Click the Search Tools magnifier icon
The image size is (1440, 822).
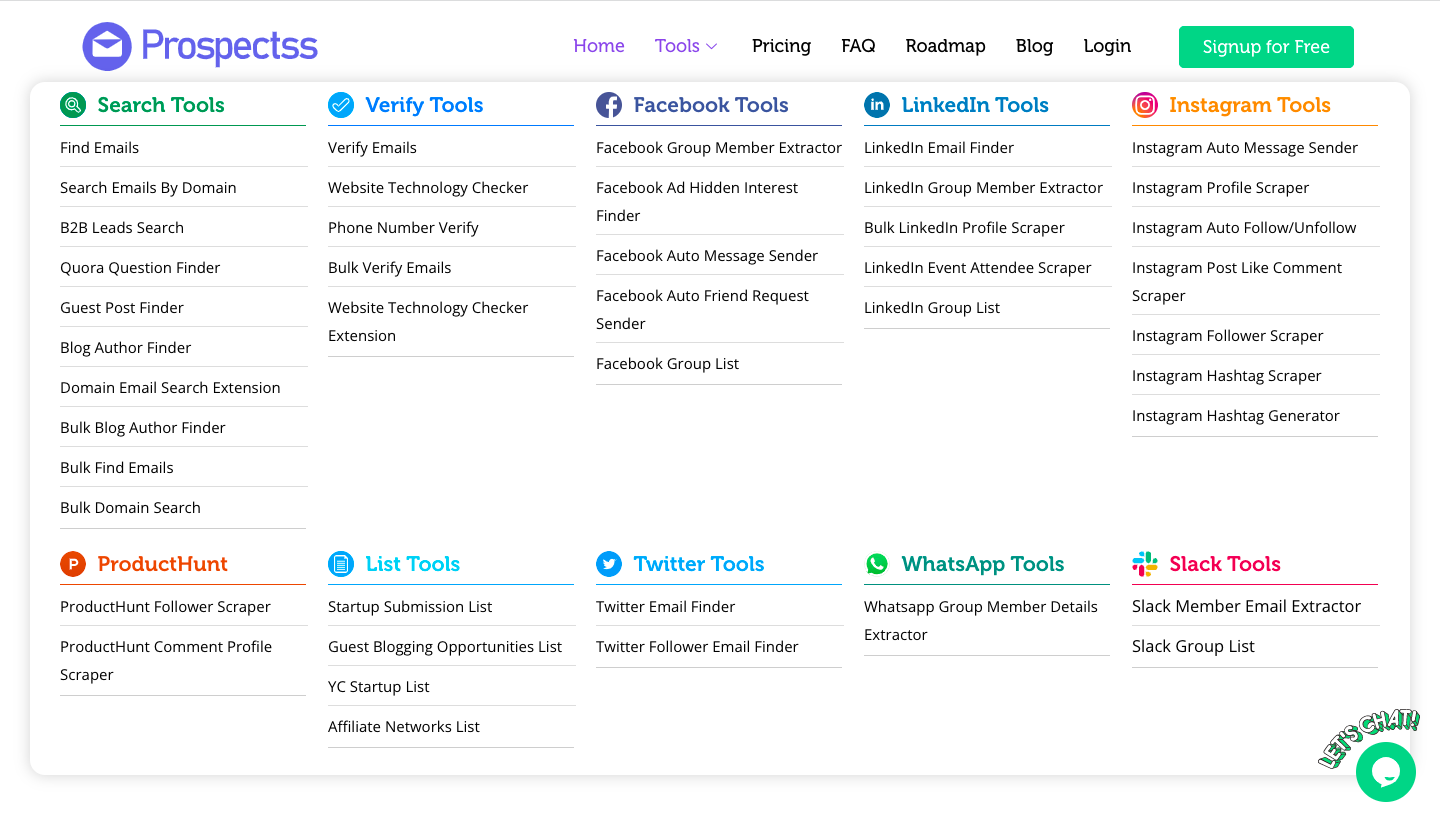[x=73, y=105]
